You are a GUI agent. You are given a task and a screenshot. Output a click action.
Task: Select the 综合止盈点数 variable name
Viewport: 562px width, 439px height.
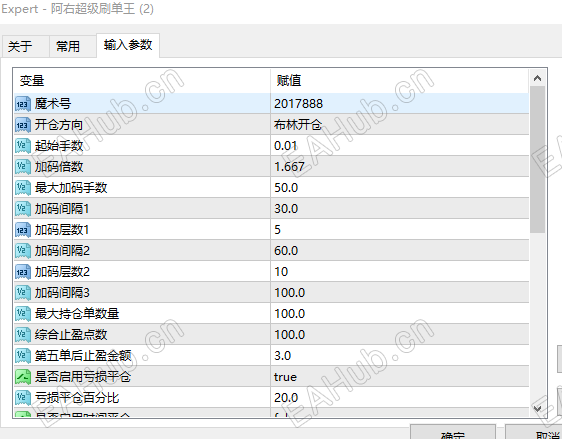coord(71,335)
